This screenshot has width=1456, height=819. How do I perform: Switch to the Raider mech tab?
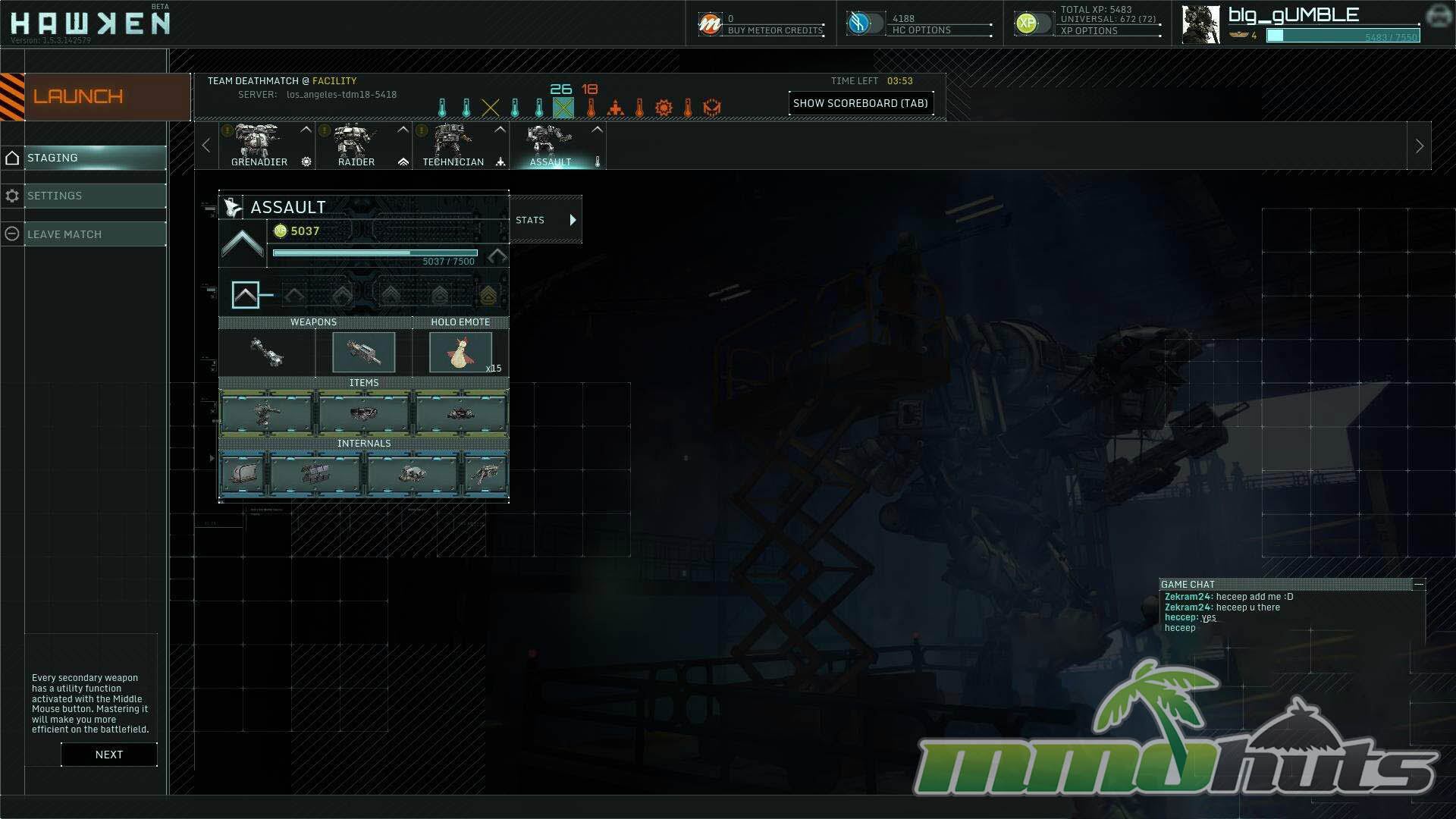[x=356, y=146]
